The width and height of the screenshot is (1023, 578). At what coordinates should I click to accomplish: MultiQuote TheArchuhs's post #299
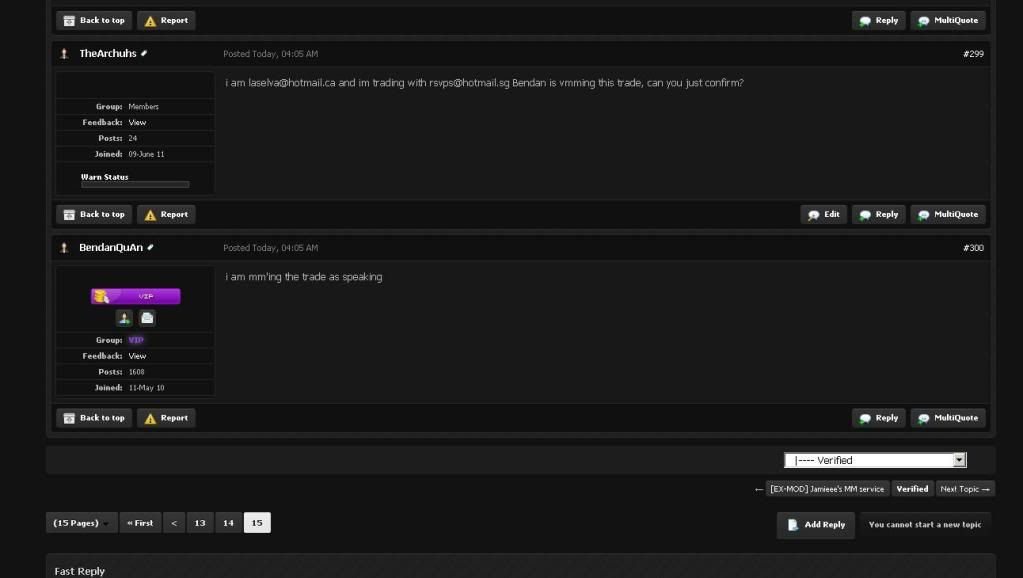(948, 215)
